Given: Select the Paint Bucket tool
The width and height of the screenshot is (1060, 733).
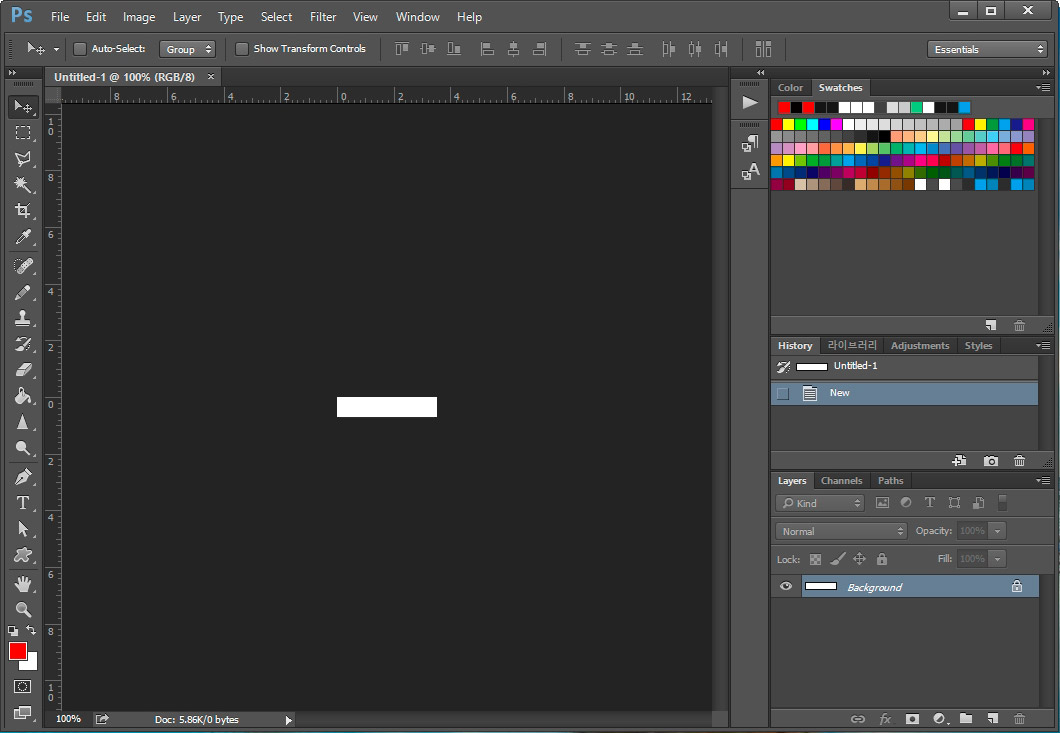Looking at the screenshot, I should click(x=23, y=396).
